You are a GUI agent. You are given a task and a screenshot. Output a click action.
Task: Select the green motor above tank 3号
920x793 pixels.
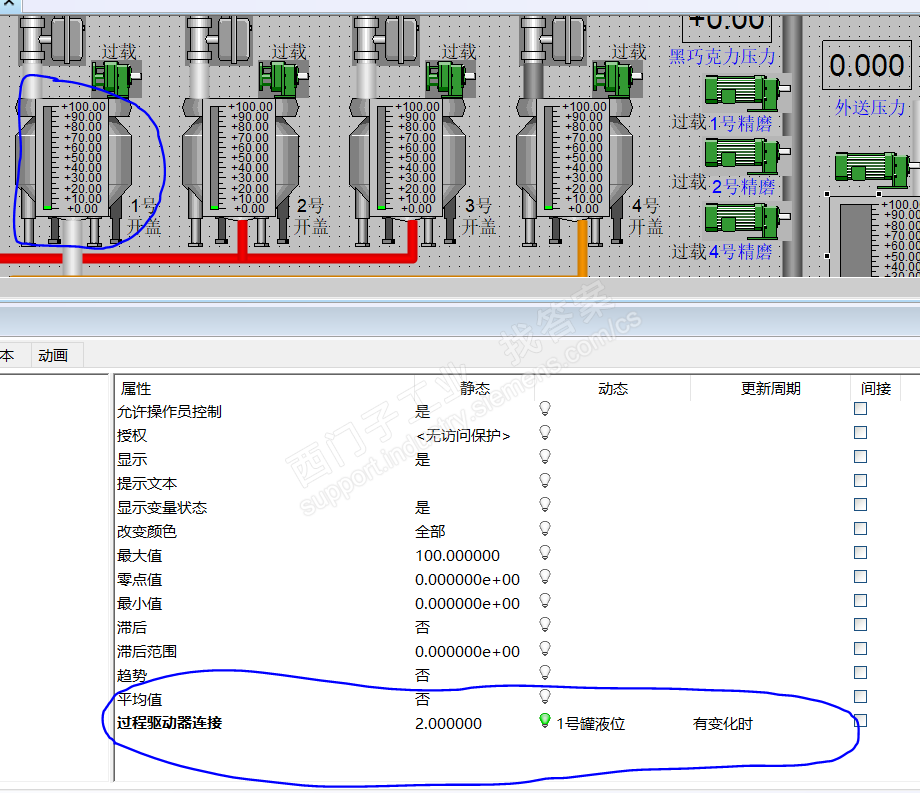451,79
